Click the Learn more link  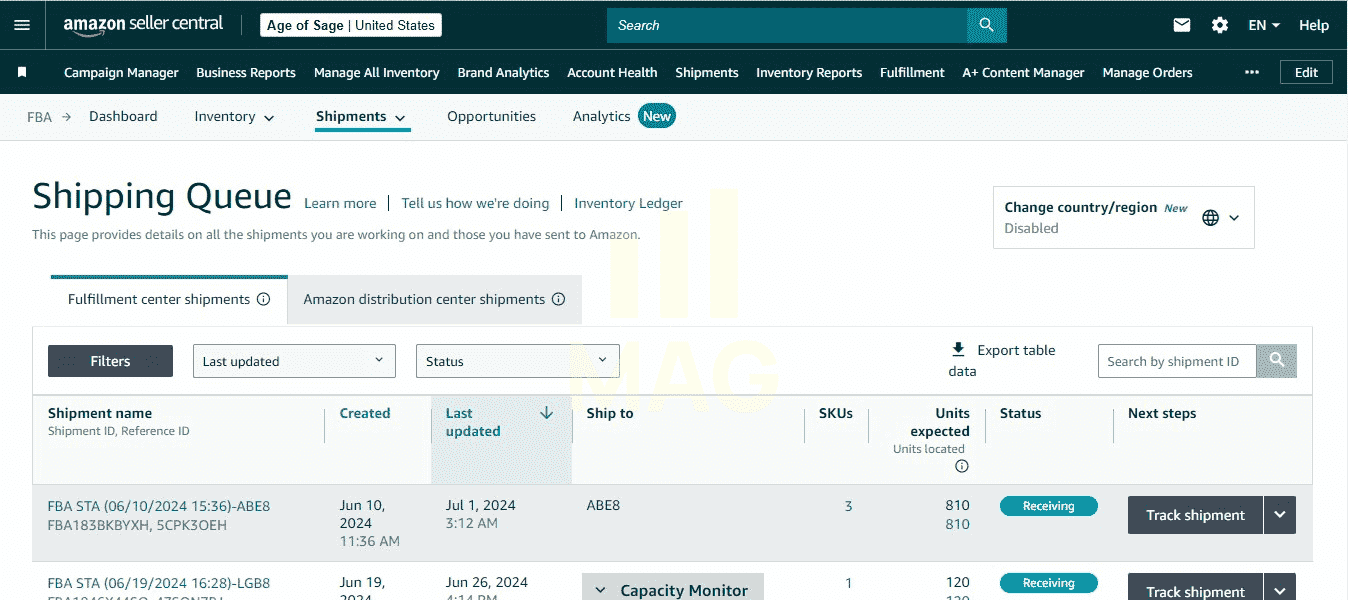point(340,203)
